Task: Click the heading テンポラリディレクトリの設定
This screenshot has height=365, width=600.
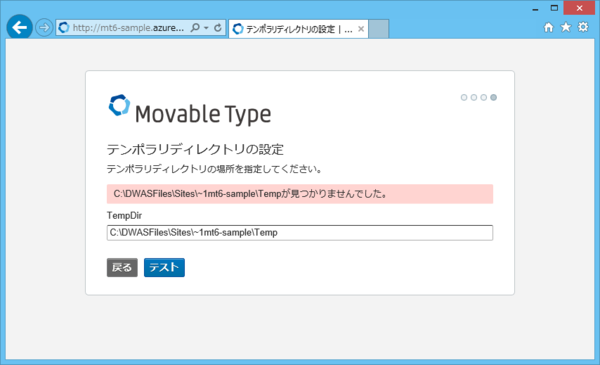Action: click(195, 149)
